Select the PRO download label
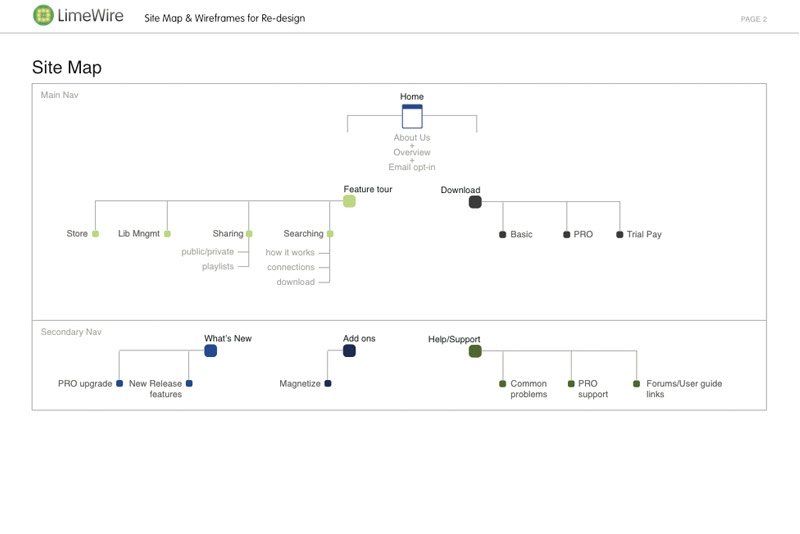 583,235
